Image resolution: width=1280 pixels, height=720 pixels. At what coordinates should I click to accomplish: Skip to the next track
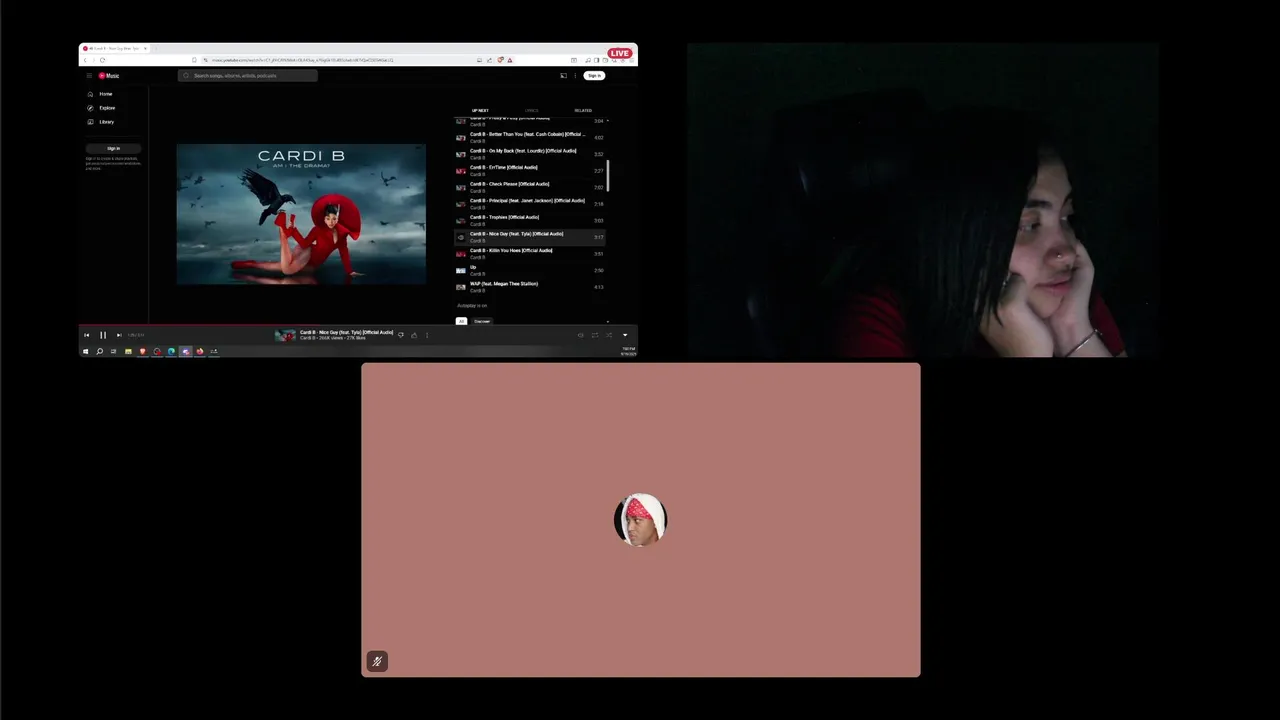tap(118, 335)
